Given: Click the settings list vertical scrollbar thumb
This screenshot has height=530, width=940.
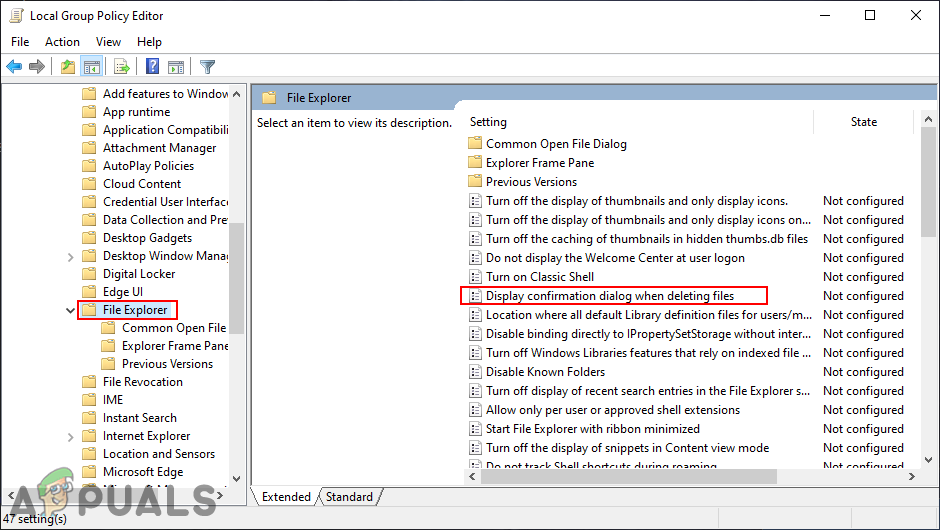Looking at the screenshot, I should (928, 182).
